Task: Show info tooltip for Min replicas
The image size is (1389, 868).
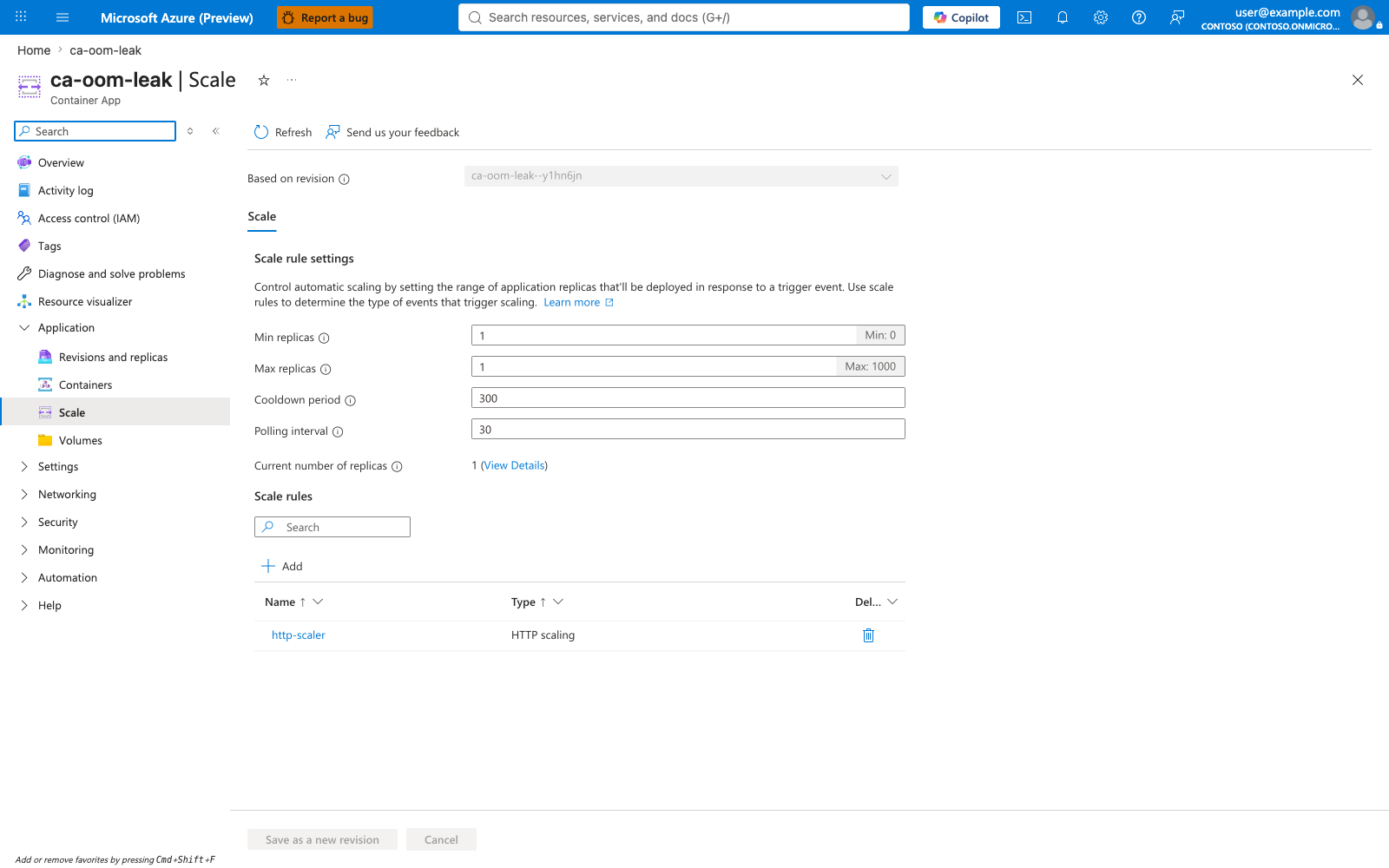Action: (x=324, y=338)
